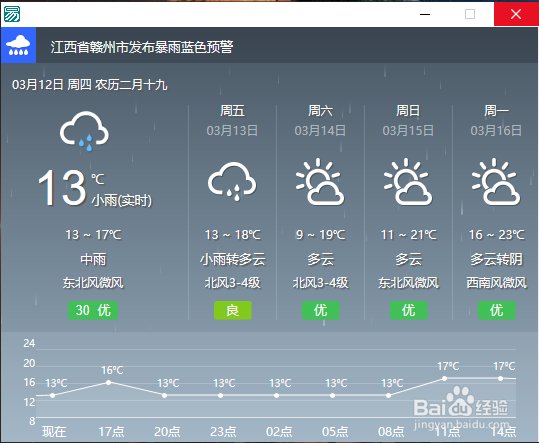Click the chart point above 23点

(221, 396)
